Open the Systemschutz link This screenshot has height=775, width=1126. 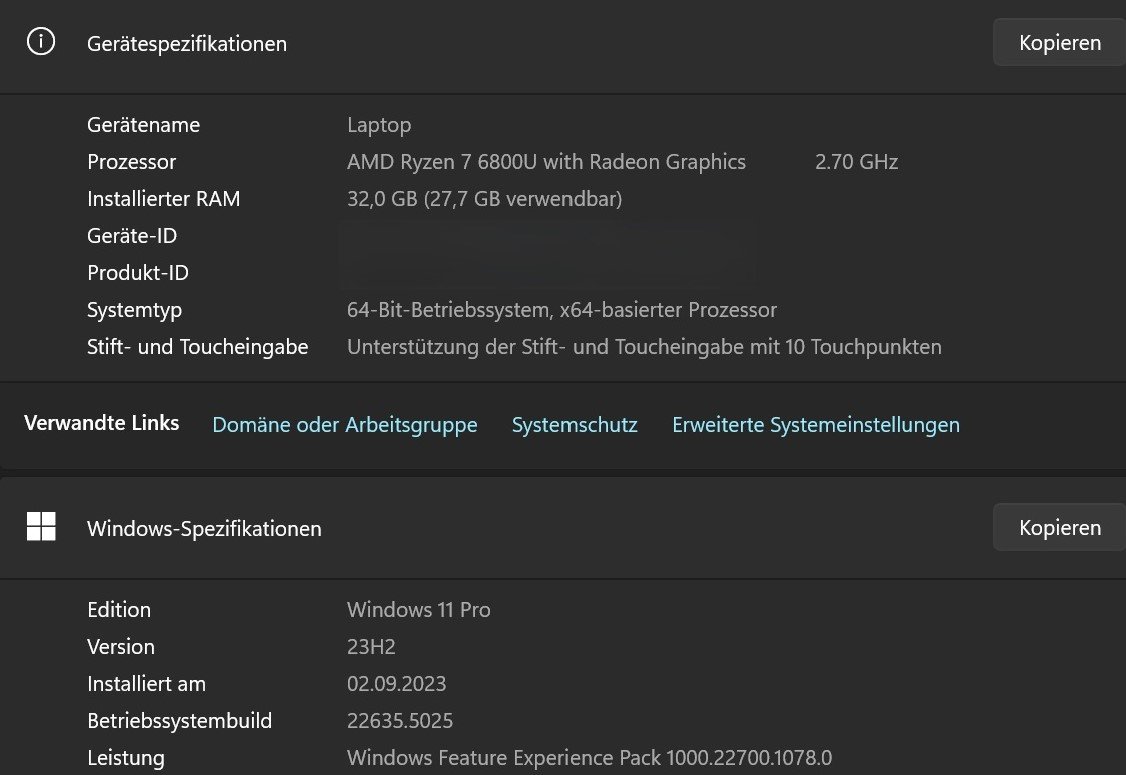(574, 425)
